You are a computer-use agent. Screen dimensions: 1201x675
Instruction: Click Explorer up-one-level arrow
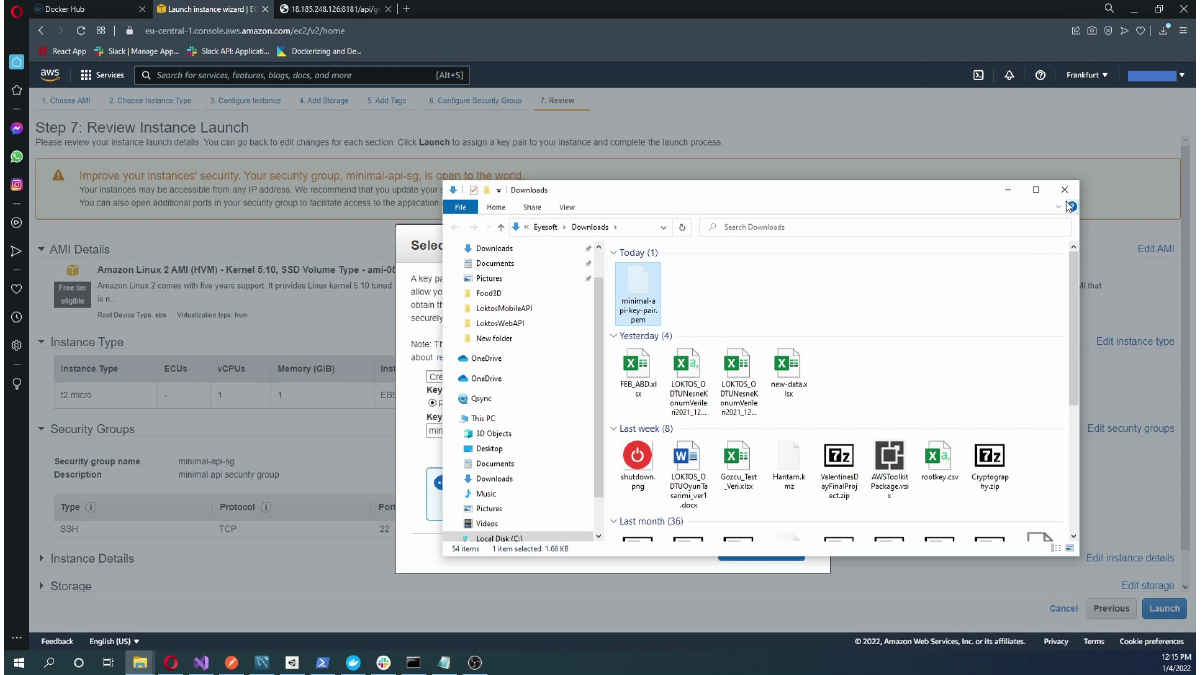pyautogui.click(x=500, y=227)
